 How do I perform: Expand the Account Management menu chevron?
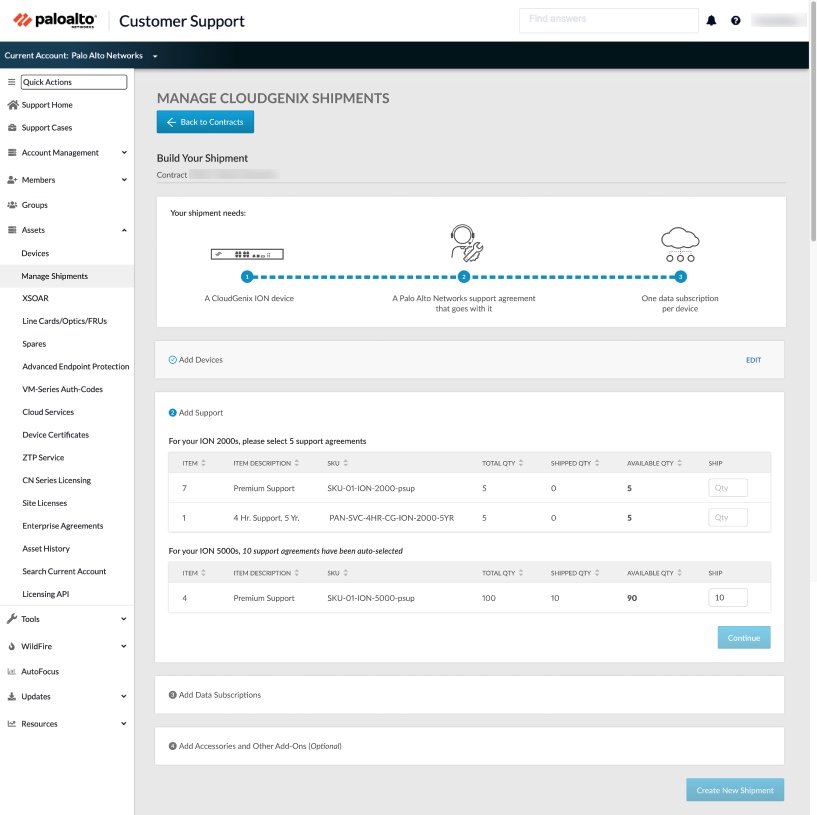pyautogui.click(x=124, y=153)
